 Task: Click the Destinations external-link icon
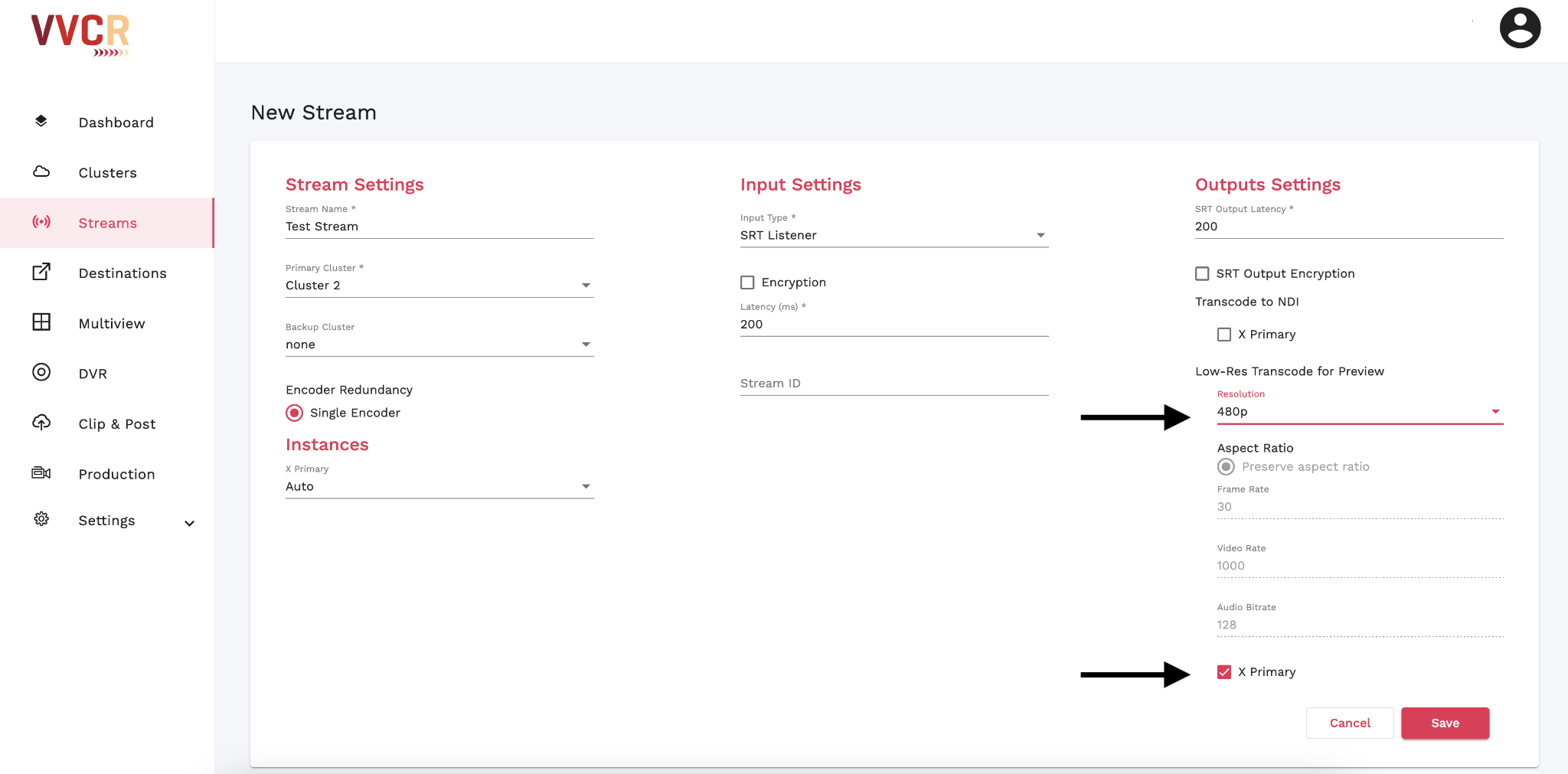point(41,272)
